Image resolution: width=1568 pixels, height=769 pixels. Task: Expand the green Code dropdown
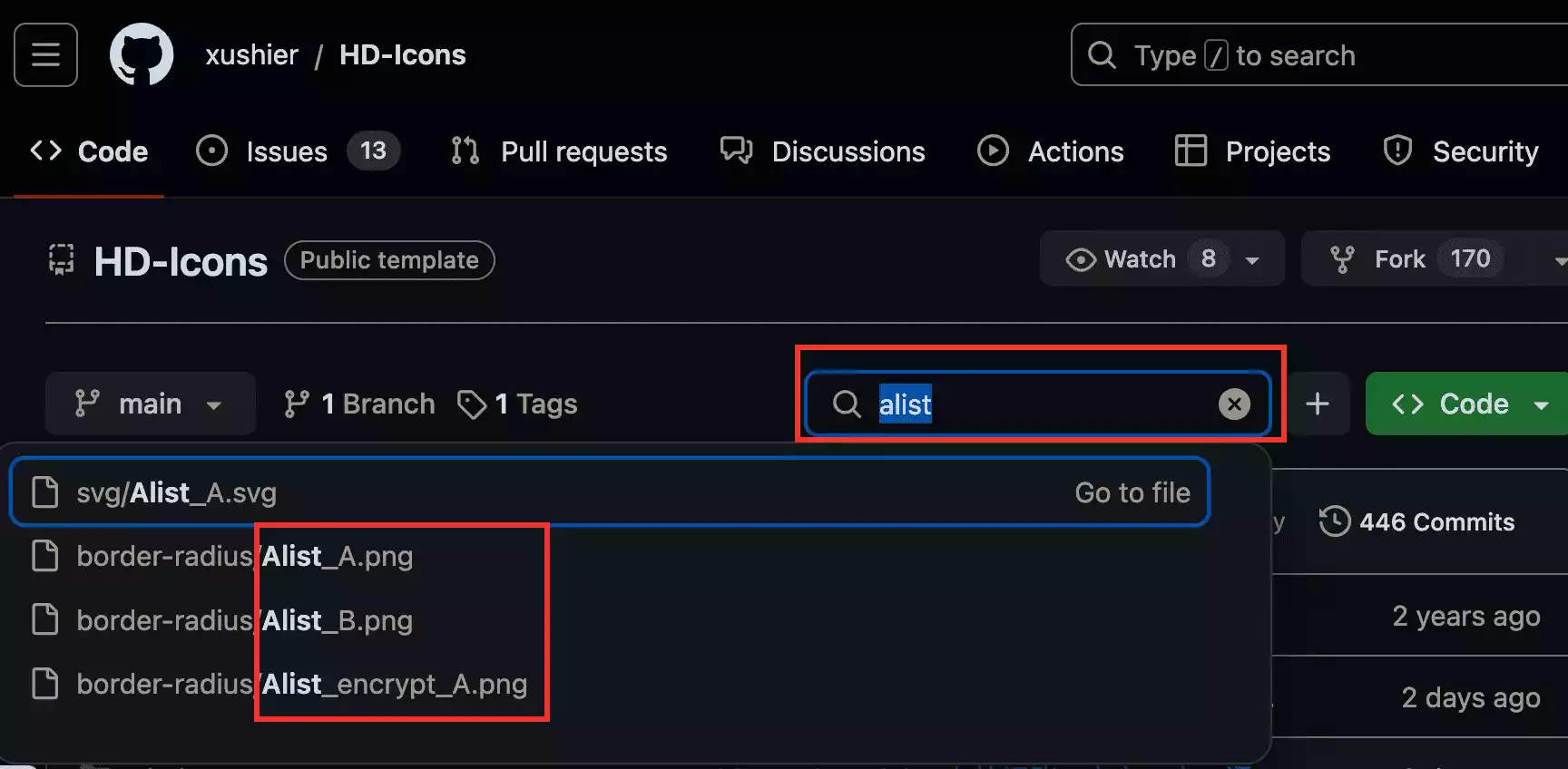[1541, 404]
